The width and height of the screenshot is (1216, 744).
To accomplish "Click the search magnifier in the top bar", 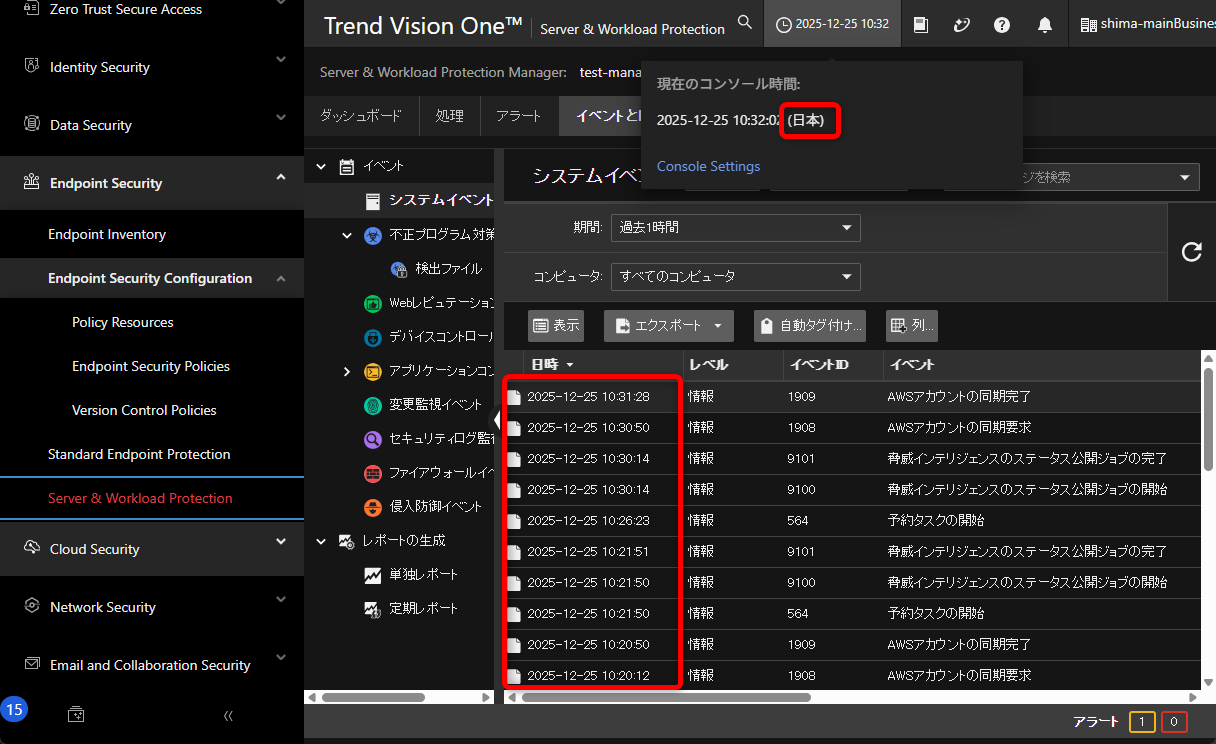I will 744,21.
